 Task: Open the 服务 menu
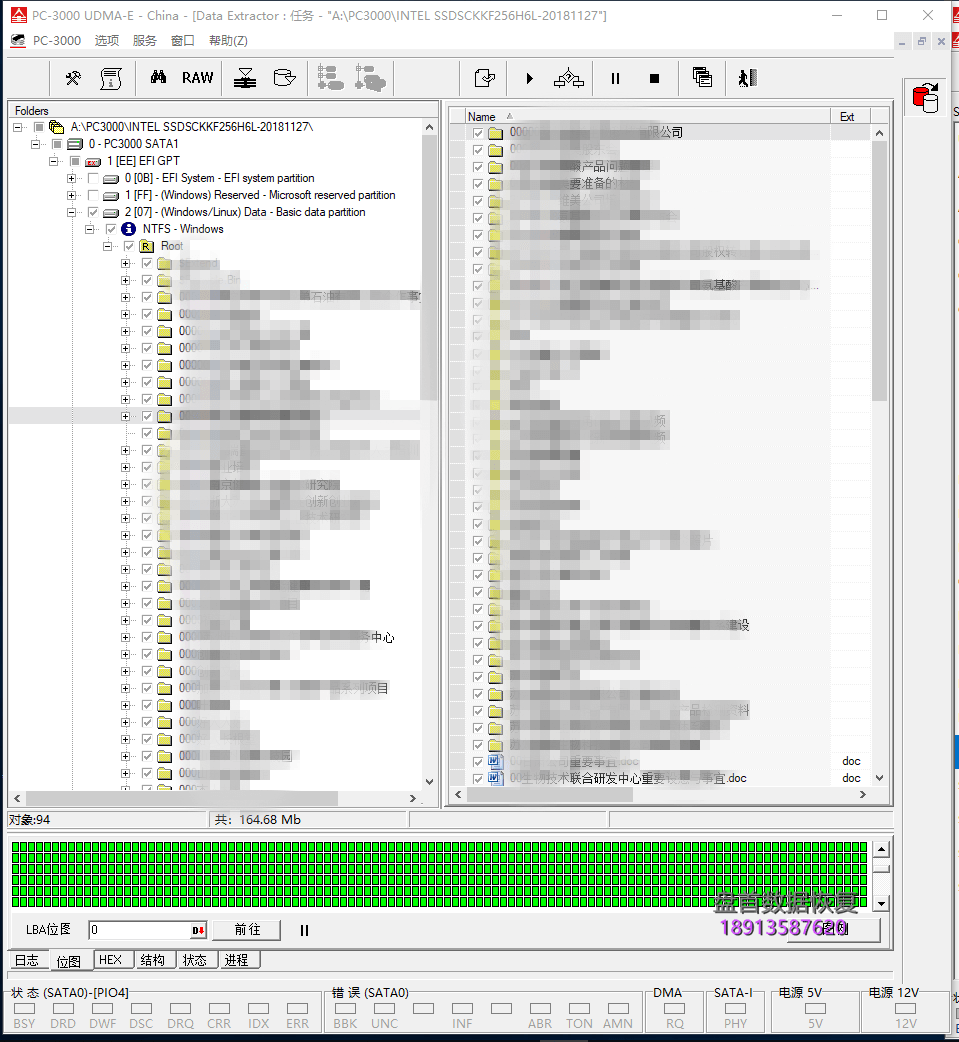[x=144, y=41]
